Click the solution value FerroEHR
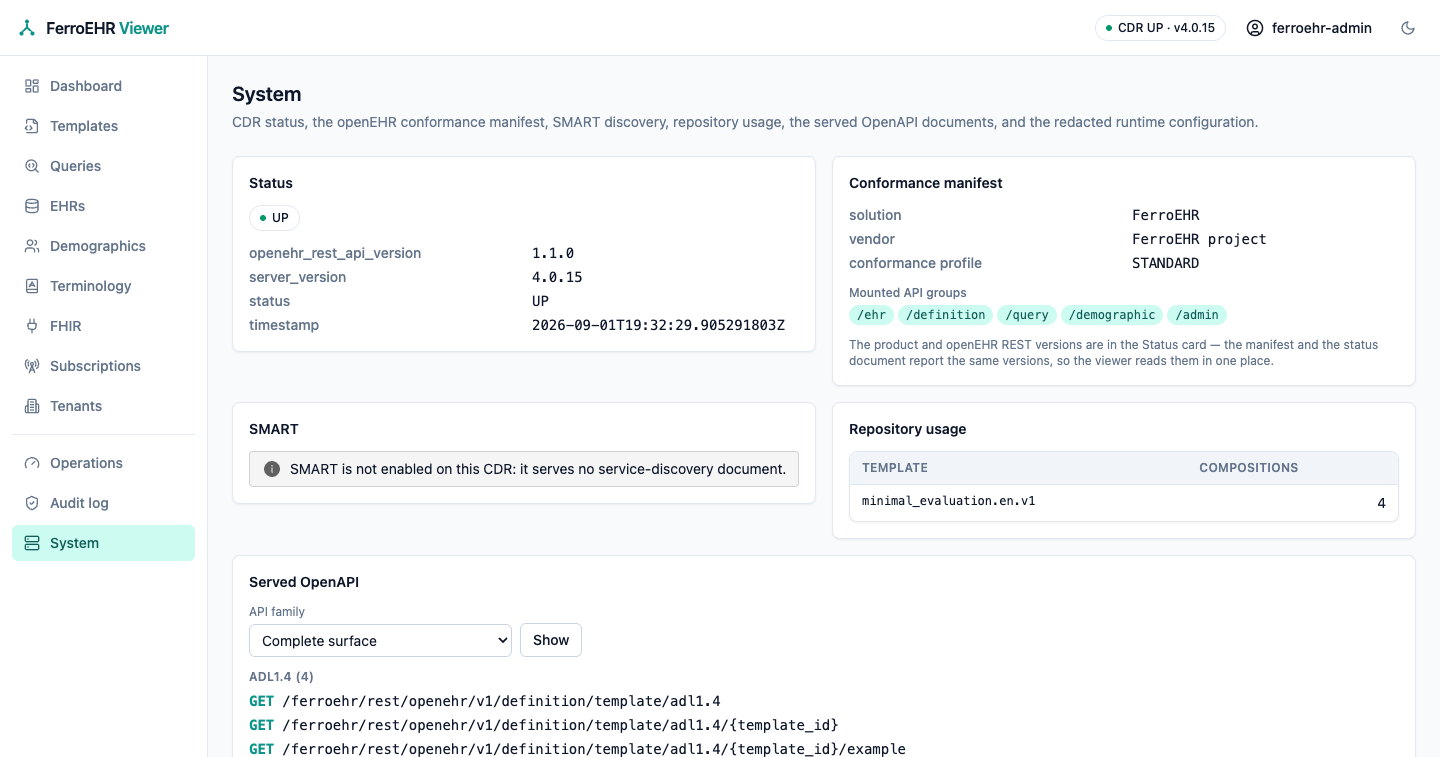 click(1165, 215)
